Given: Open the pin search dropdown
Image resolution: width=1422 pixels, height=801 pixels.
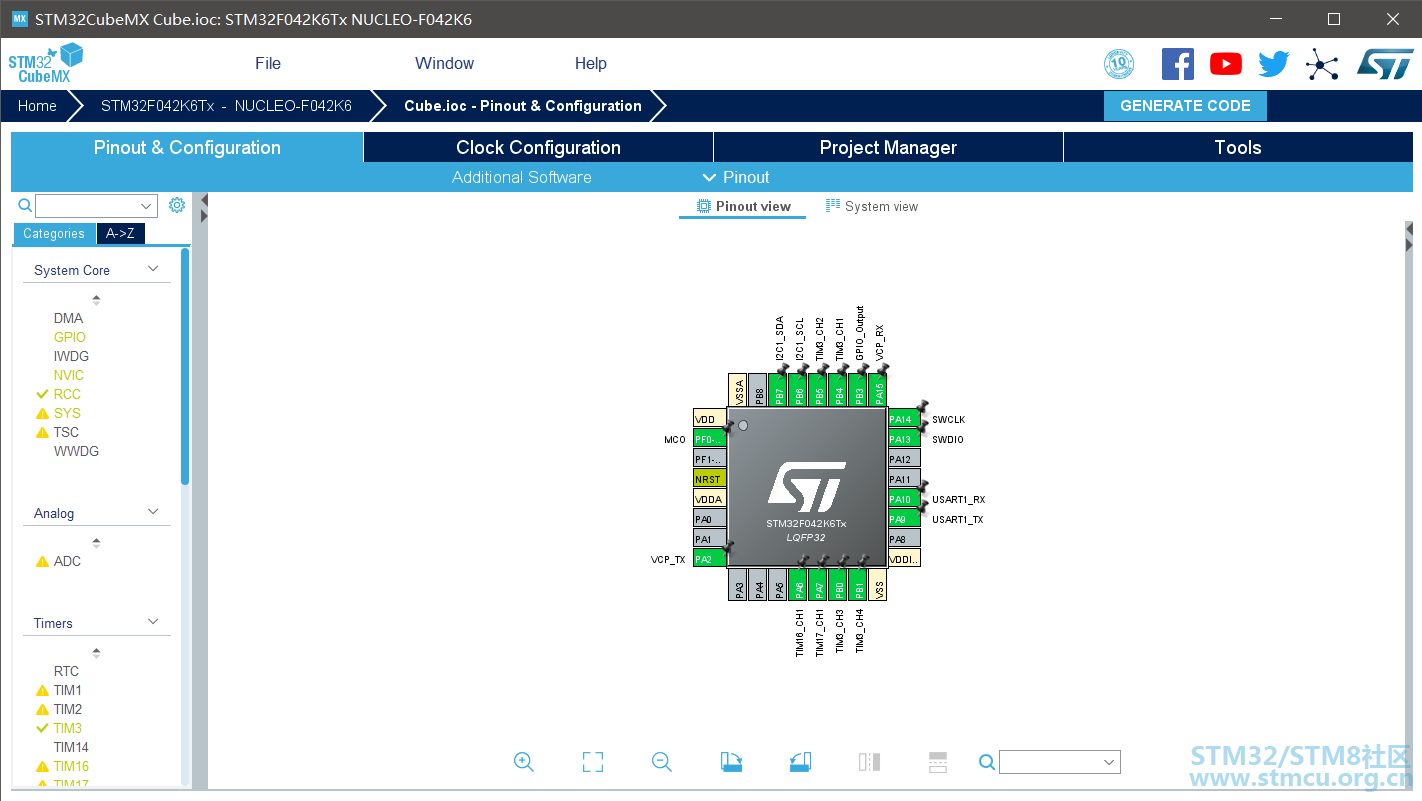Looking at the screenshot, I should pyautogui.click(x=1109, y=762).
